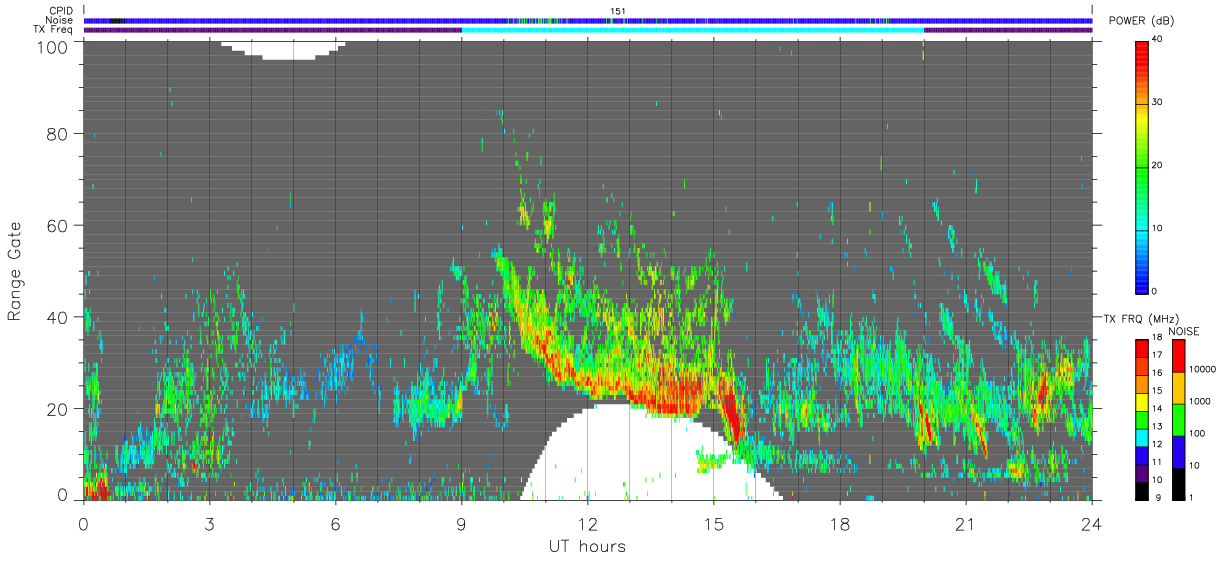Click the blue Noise strip above the plot

[588, 20]
